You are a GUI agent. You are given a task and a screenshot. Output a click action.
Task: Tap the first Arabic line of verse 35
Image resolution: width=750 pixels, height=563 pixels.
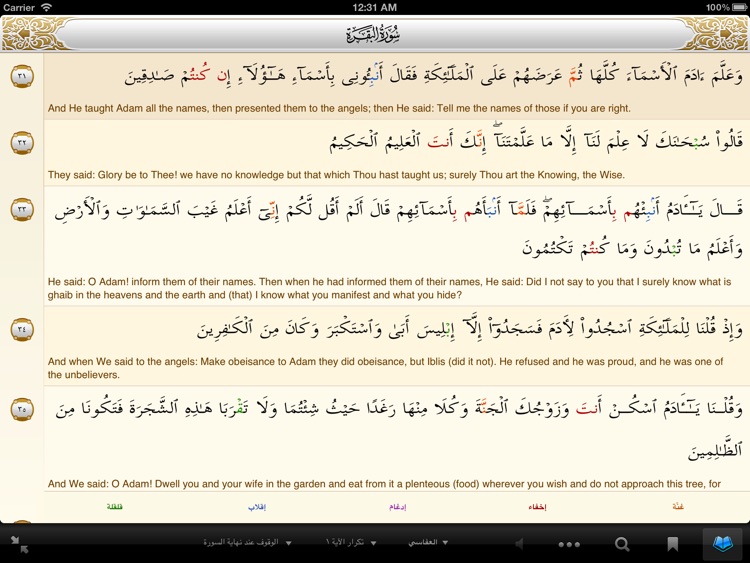398,409
